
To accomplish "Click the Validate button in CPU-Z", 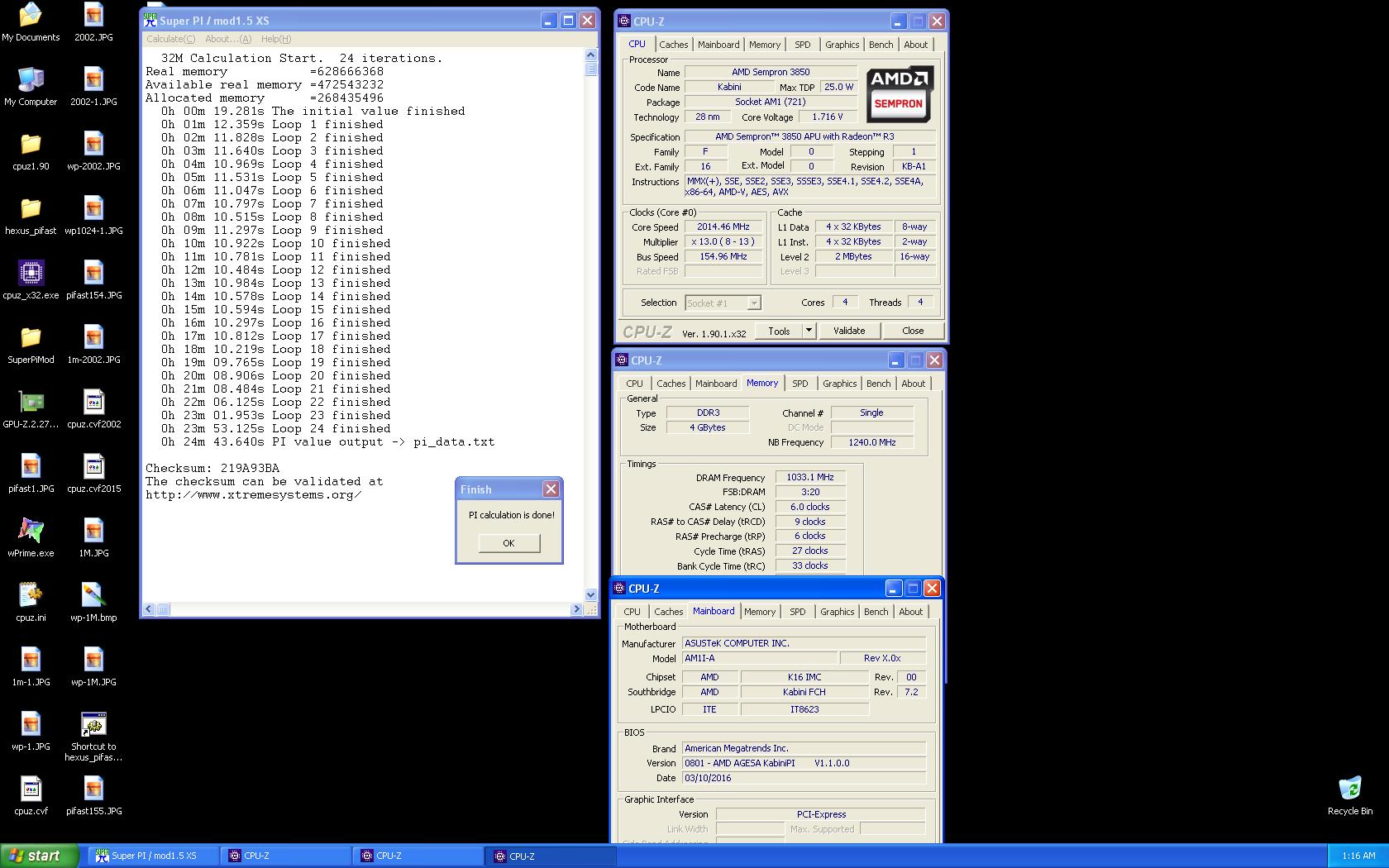I will (x=849, y=331).
